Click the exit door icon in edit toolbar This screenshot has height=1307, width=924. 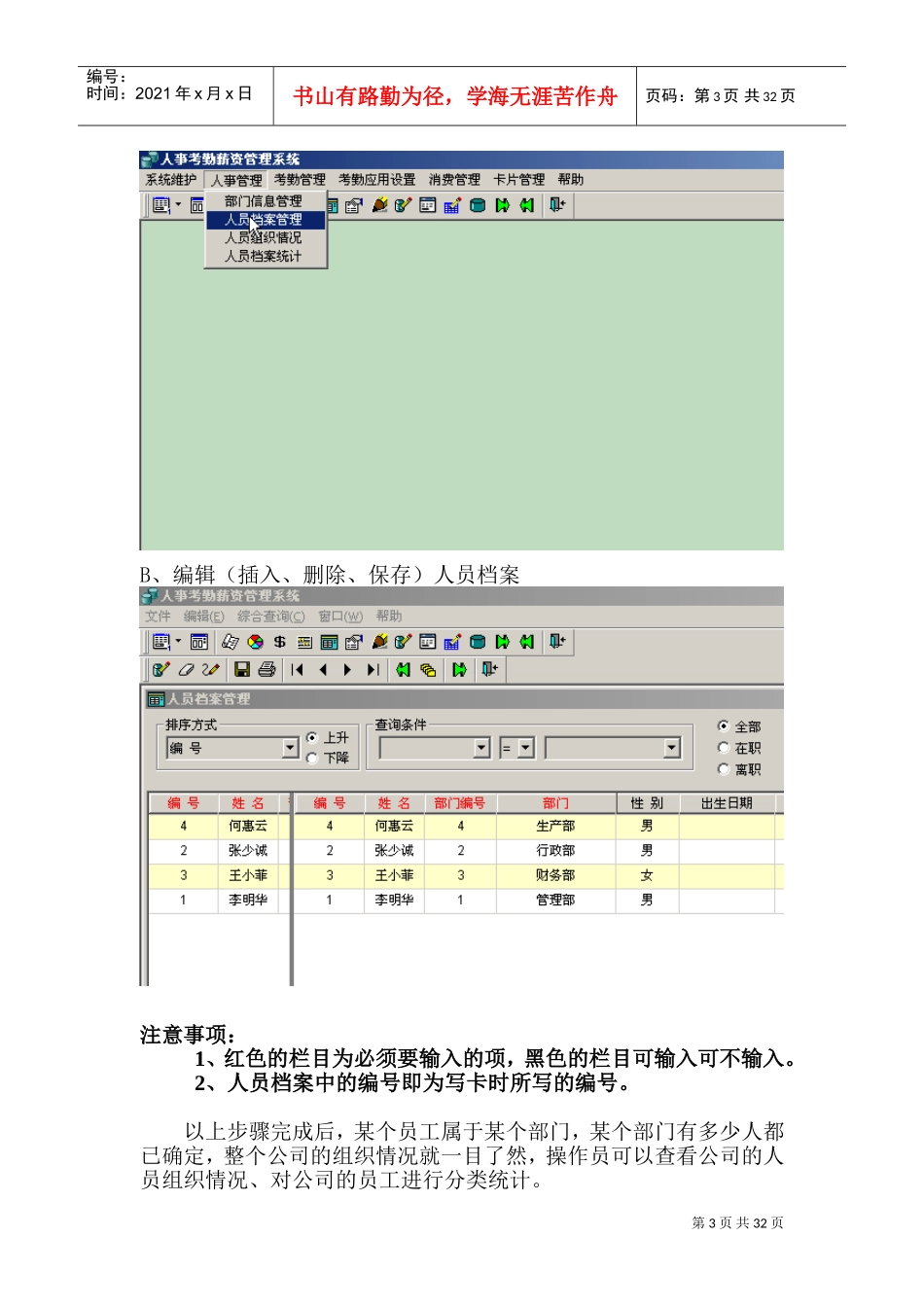coord(488,669)
